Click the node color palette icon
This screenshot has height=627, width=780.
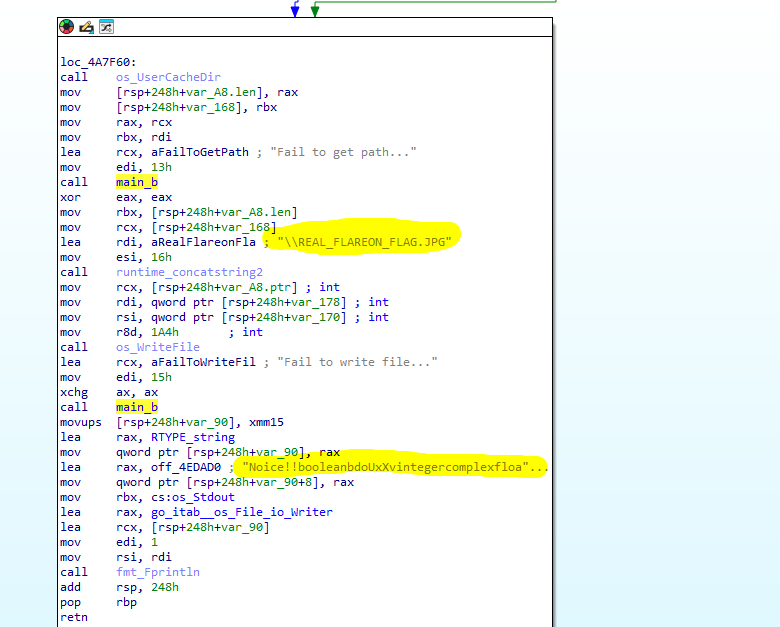(x=67, y=27)
